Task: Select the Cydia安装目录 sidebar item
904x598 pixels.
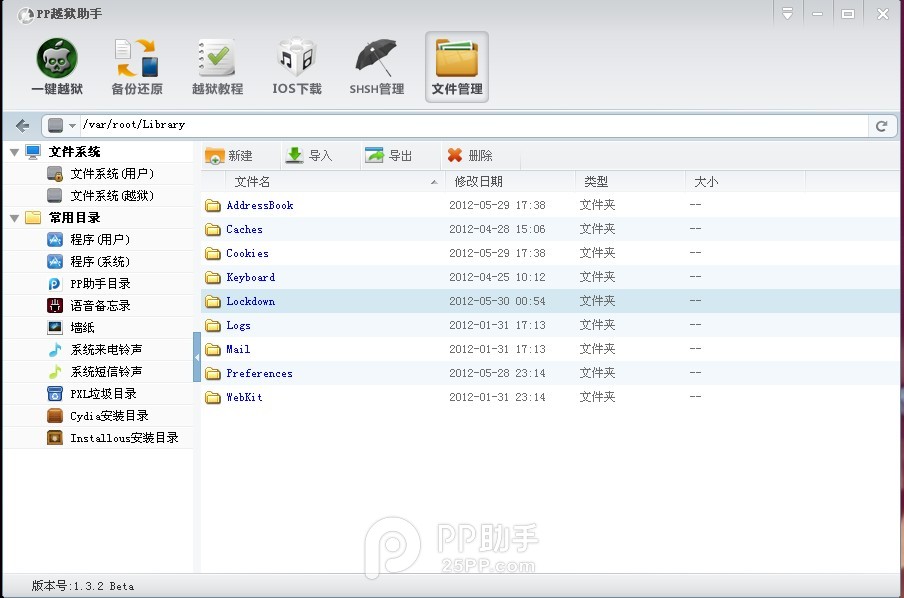Action: pyautogui.click(x=108, y=416)
